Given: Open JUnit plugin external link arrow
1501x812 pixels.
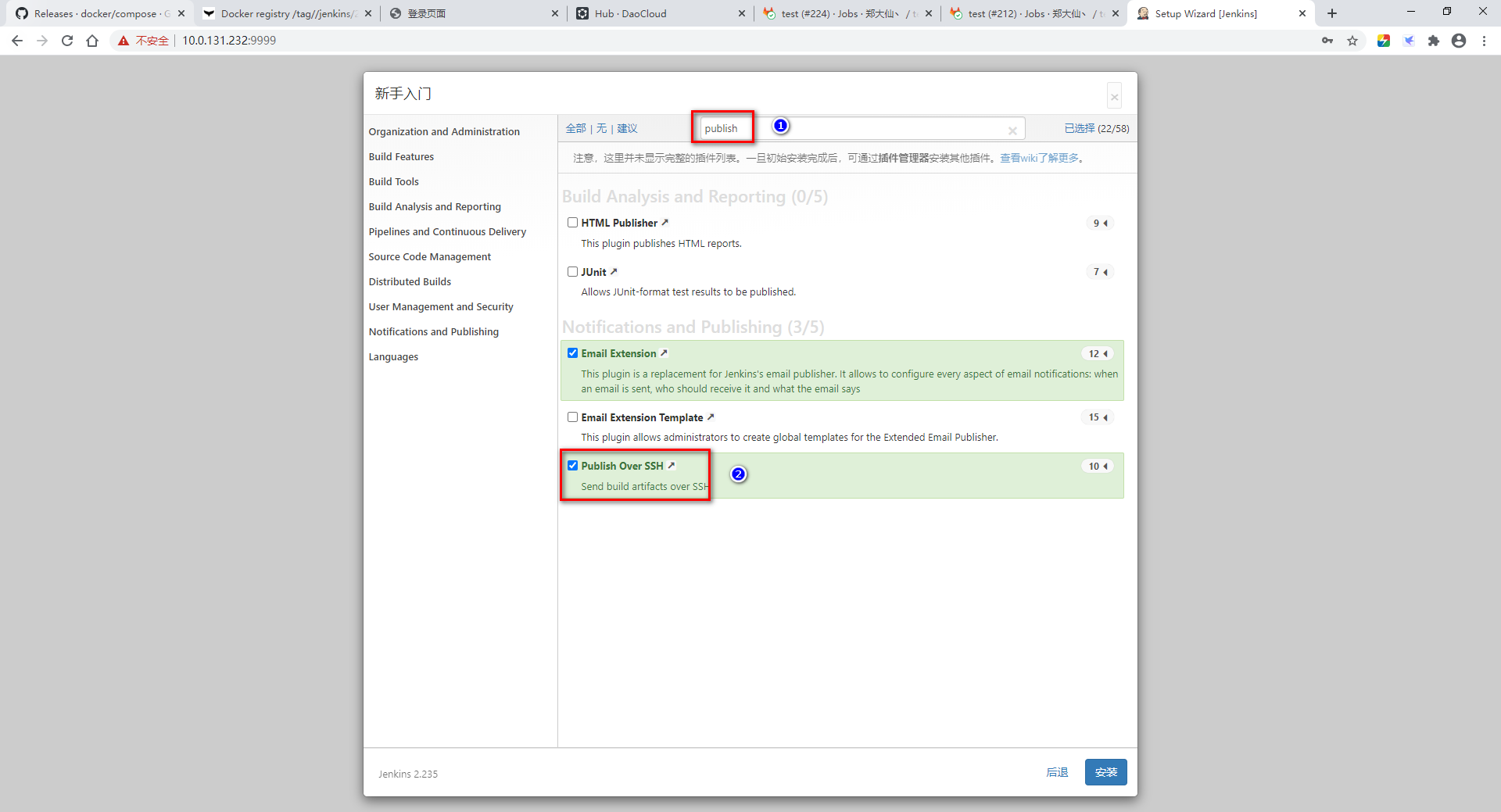Looking at the screenshot, I should [614, 272].
